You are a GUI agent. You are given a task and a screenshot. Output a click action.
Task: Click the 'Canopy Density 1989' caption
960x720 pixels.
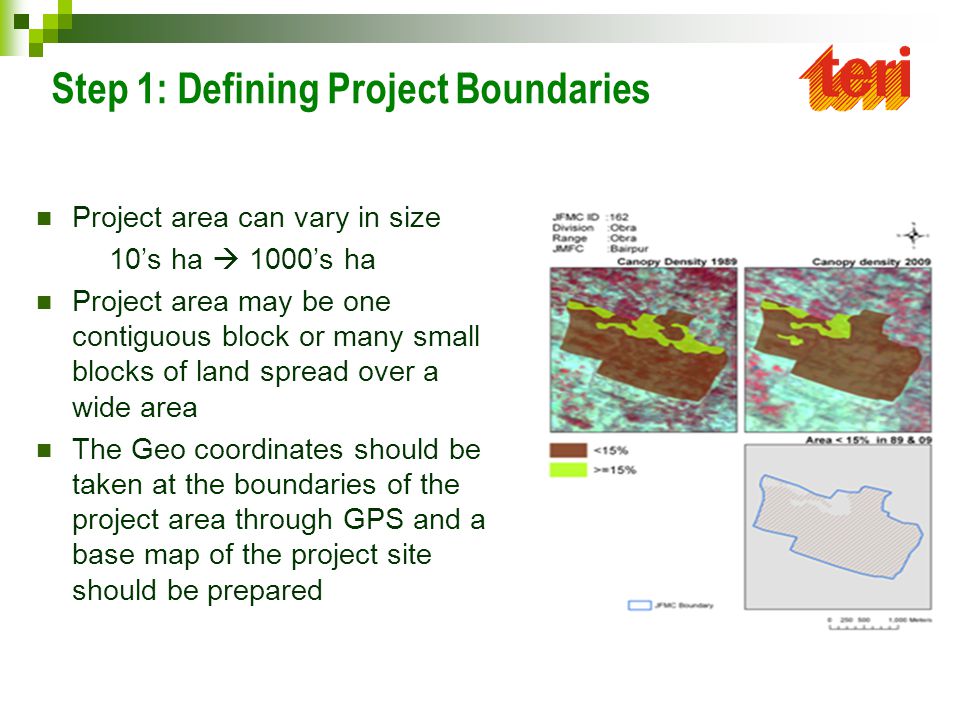(677, 261)
